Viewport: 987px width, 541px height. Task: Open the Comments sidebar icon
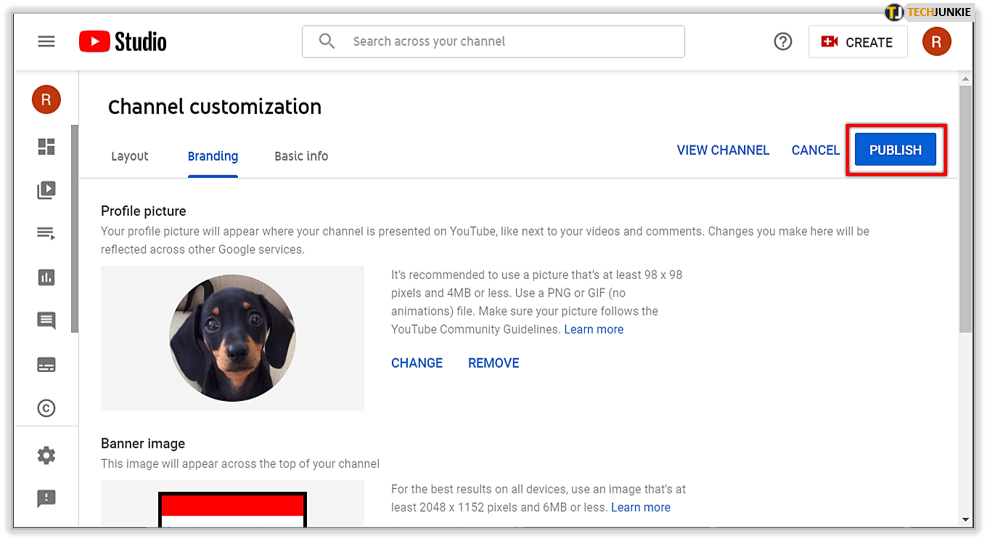click(x=46, y=321)
